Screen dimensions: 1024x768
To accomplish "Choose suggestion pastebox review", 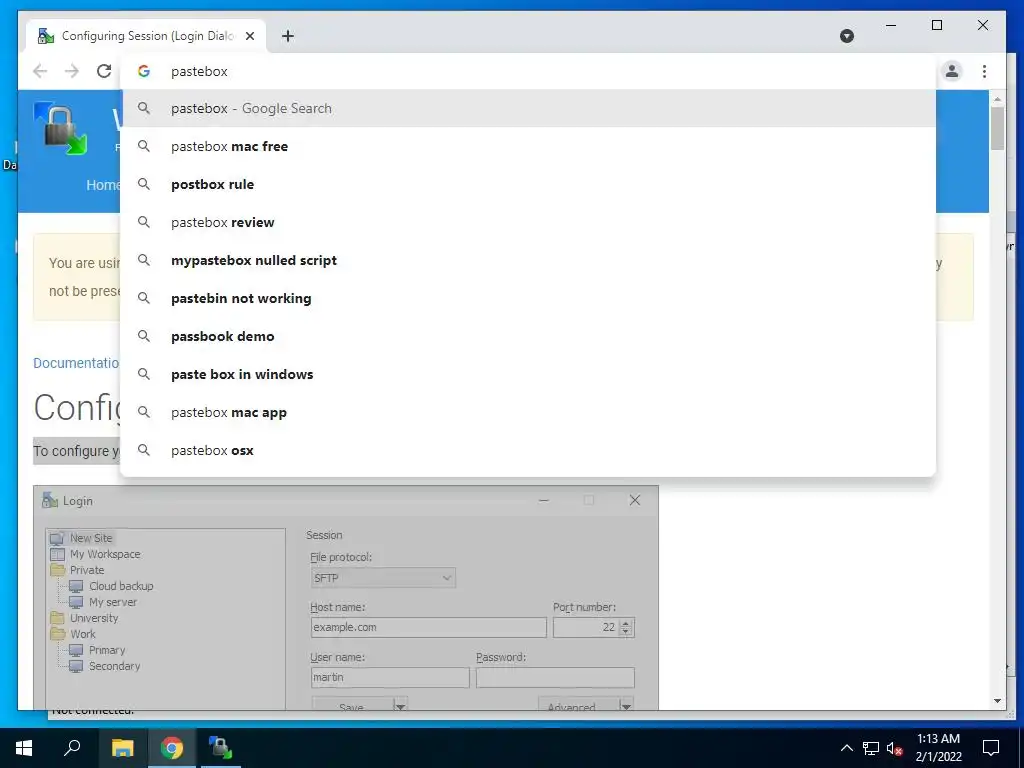I will coord(528,222).
